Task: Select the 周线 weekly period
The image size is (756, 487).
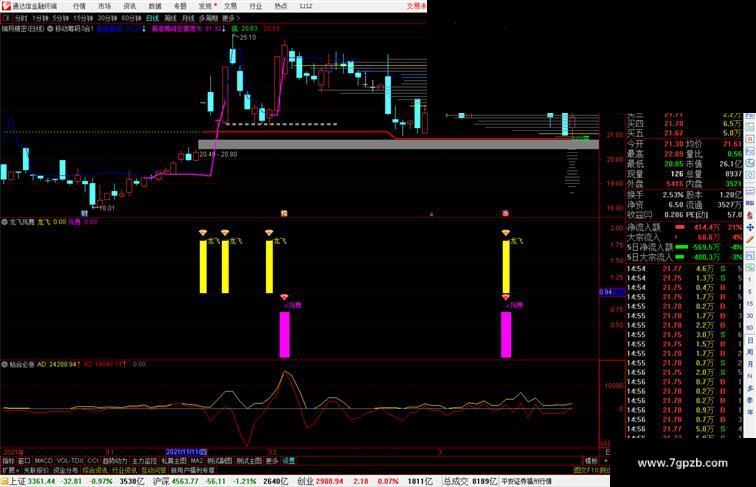Action: 171,18
